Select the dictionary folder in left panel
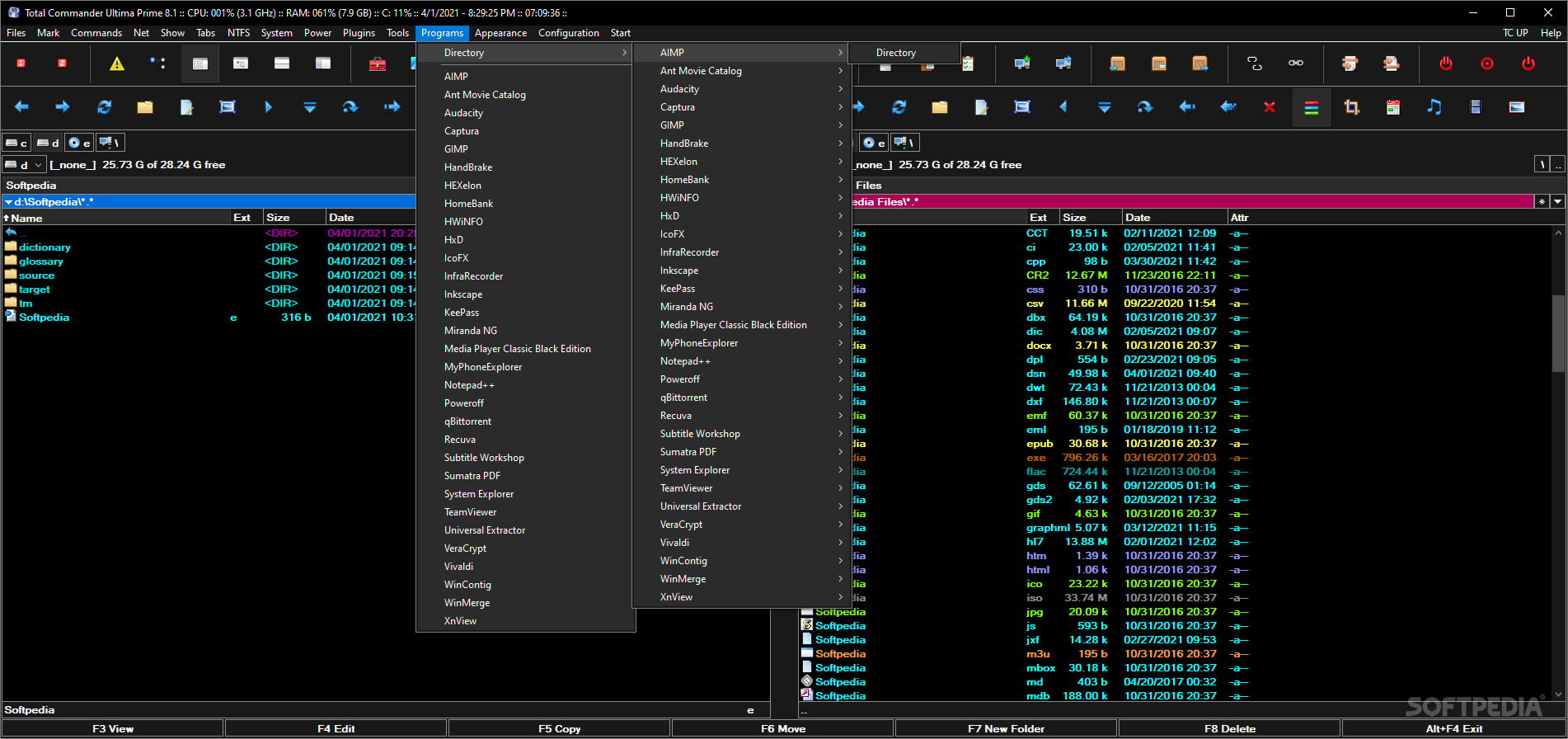 tap(45, 247)
